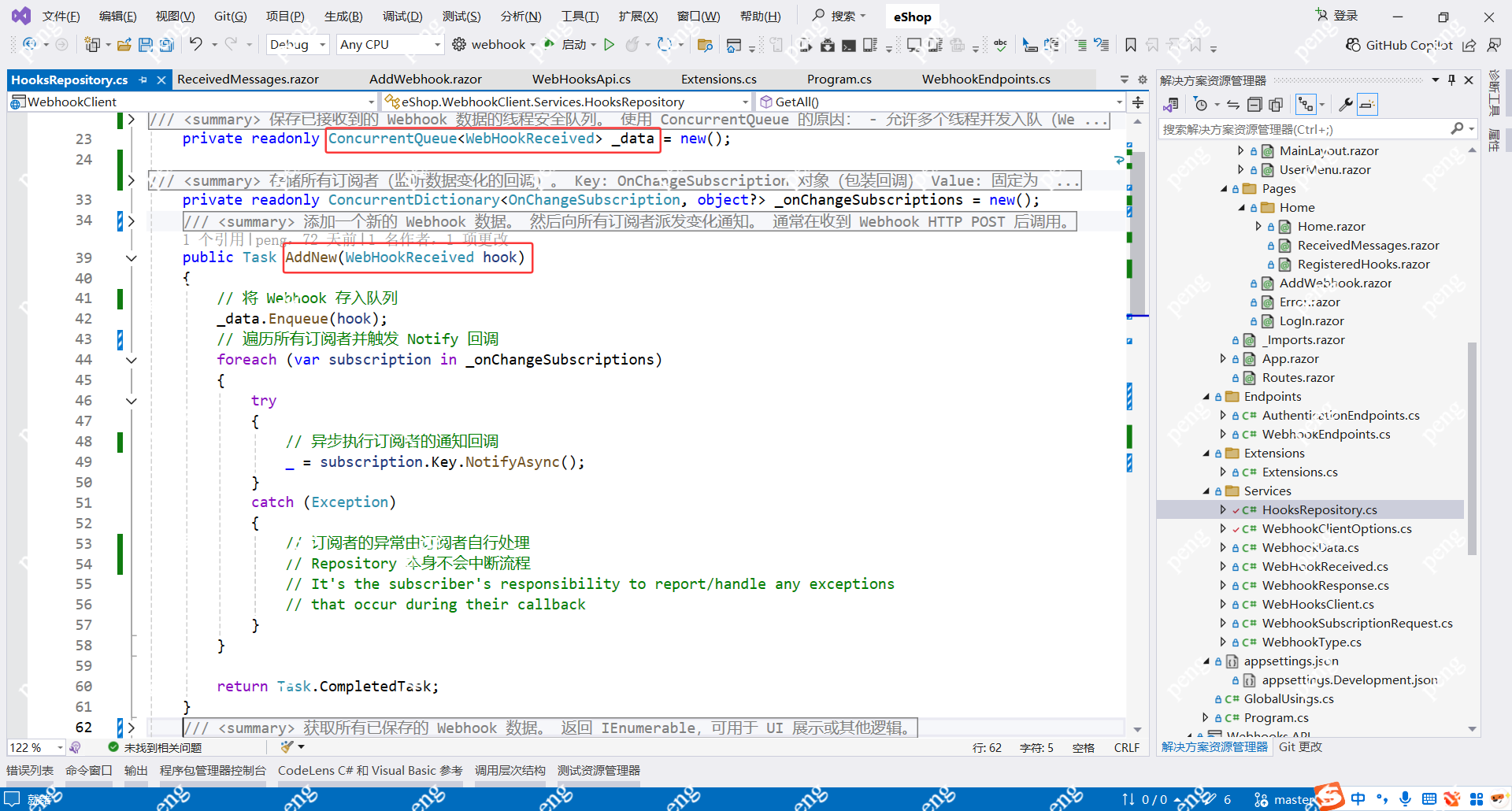Click the GitHub Copilot icon
Image resolution: width=1512 pixels, height=811 pixels.
click(x=1353, y=45)
